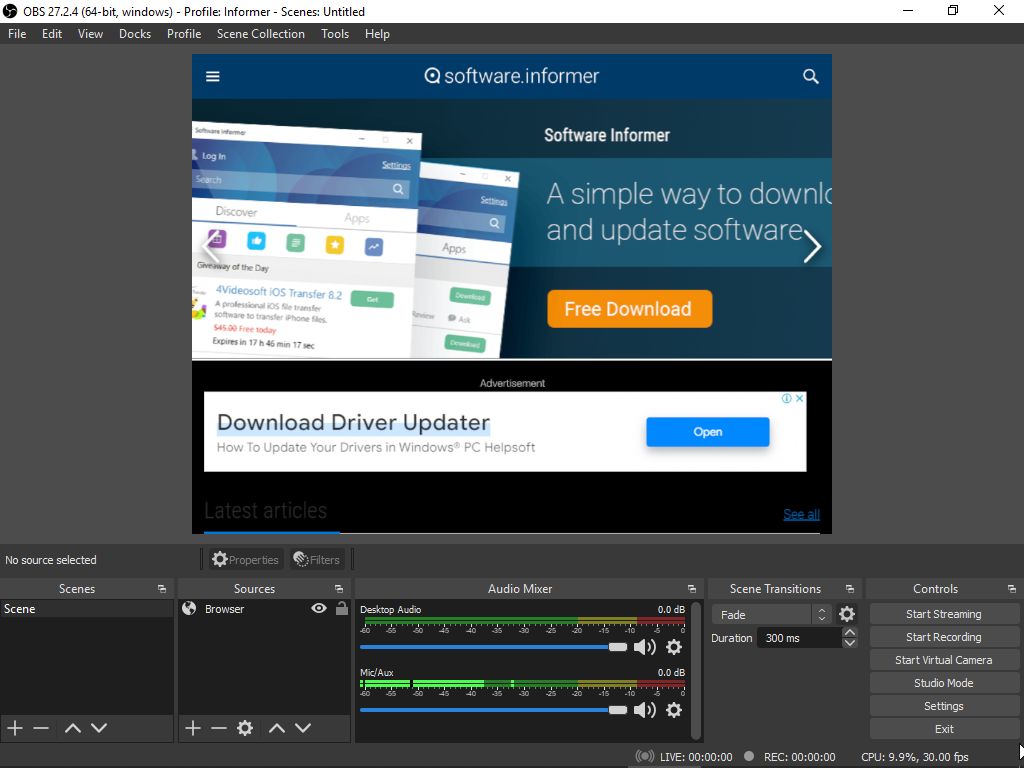
Task: Open transition properties gear in Scene Transitions
Action: (x=846, y=614)
